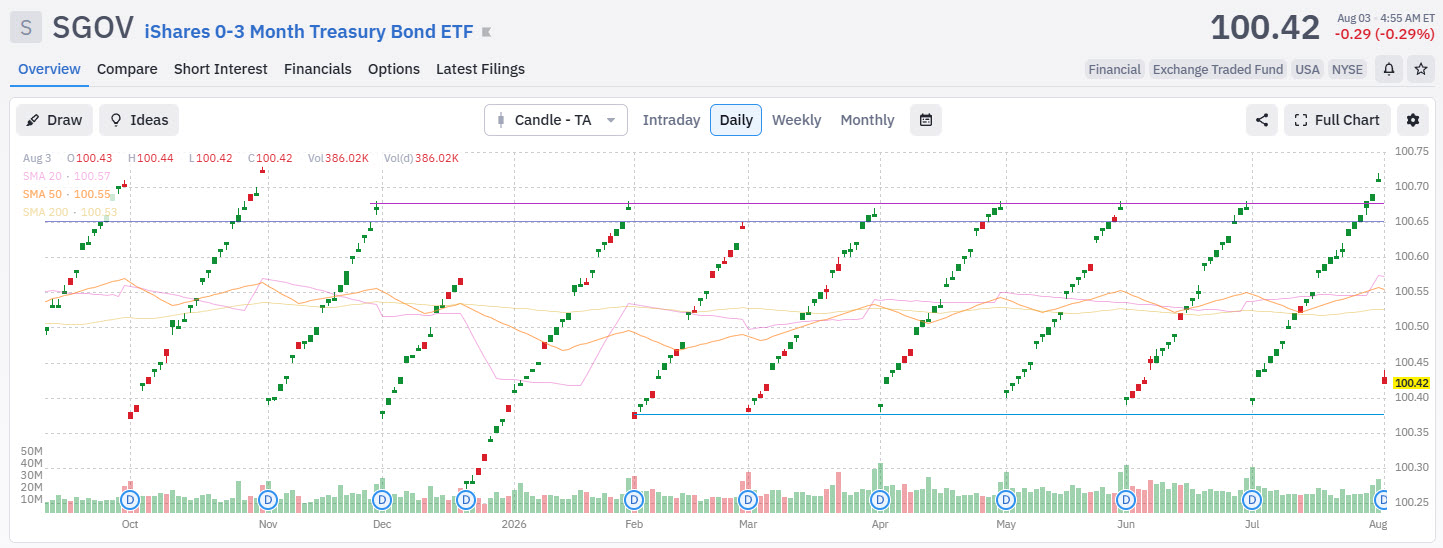Open the Ideas button
Viewport: 1443px width, 548px height.
point(139,120)
